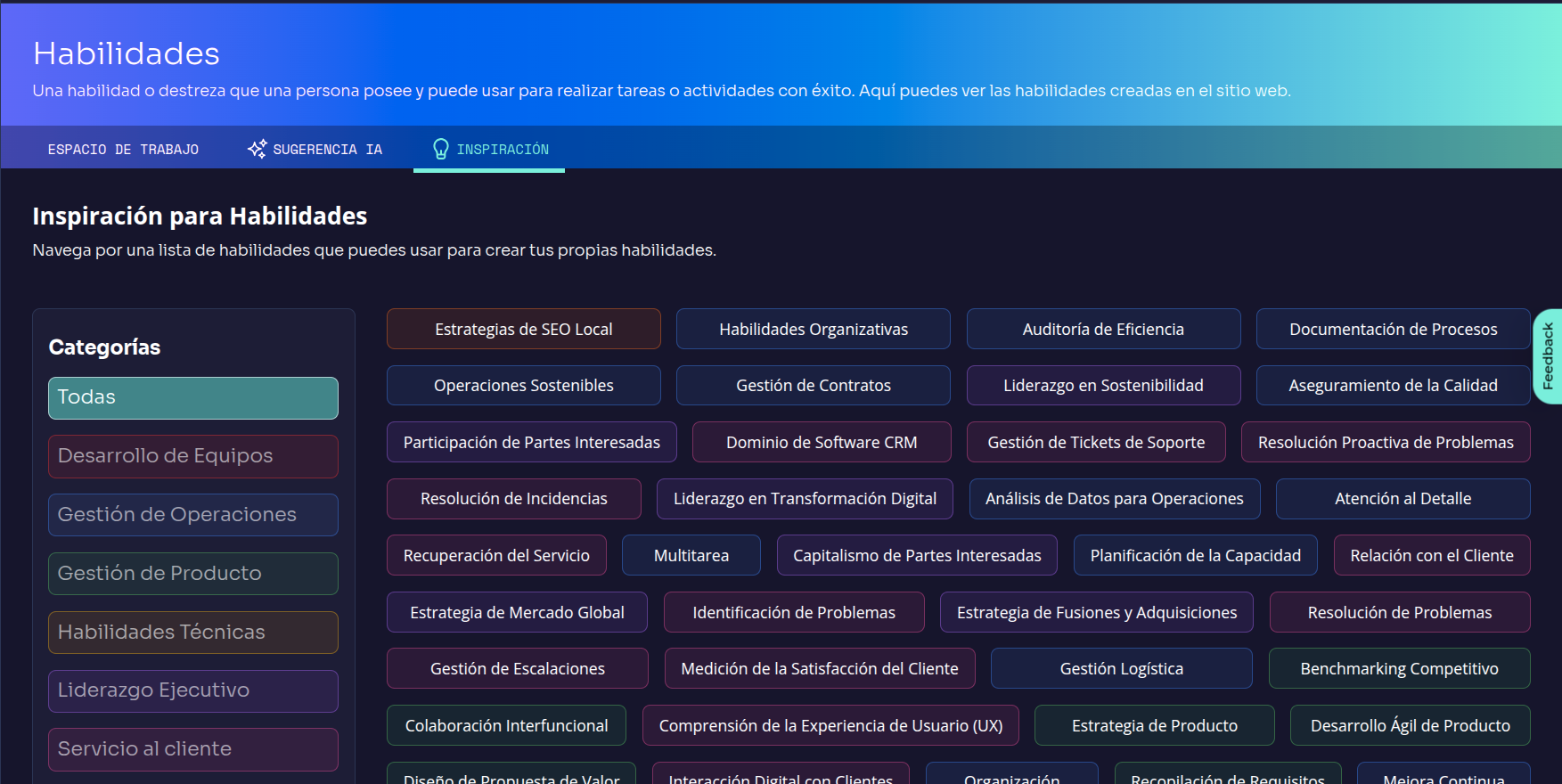
Task: Click the Estrategias de SEO Local skill
Action: click(x=523, y=330)
